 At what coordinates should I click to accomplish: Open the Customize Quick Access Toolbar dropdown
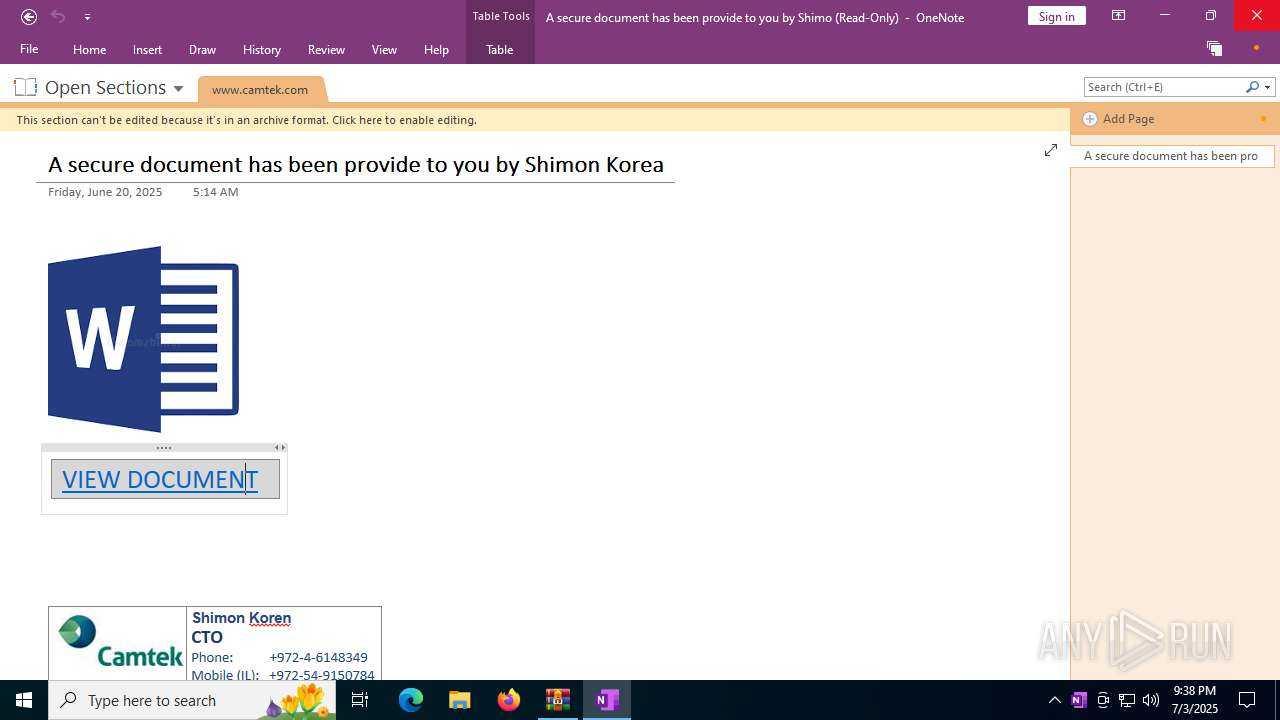point(87,17)
